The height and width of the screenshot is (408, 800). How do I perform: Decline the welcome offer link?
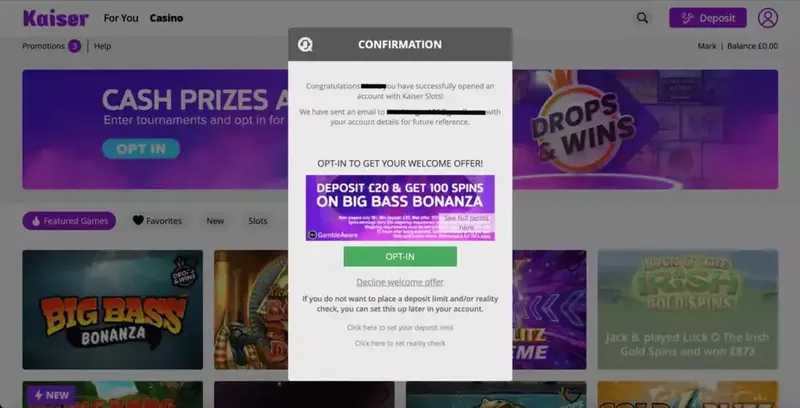(x=400, y=282)
